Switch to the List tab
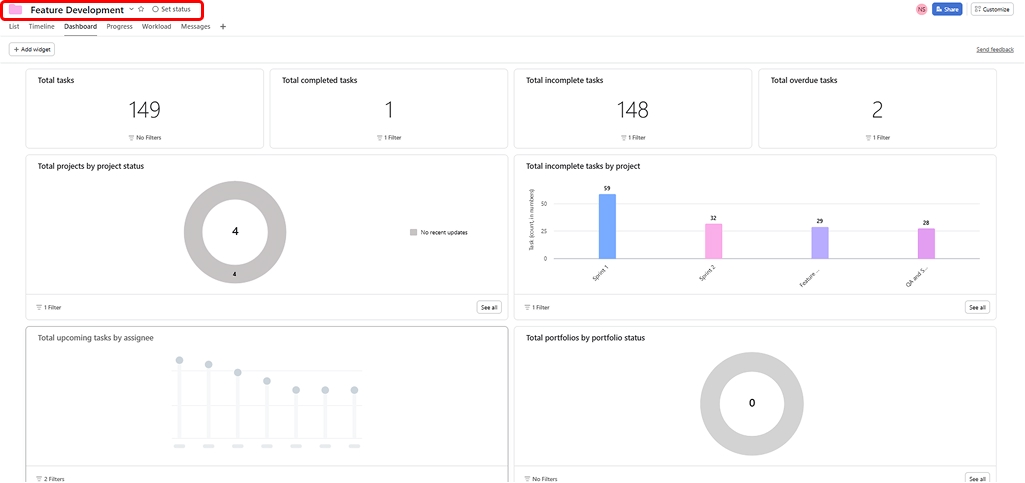This screenshot has width=1025, height=483. click(14, 27)
